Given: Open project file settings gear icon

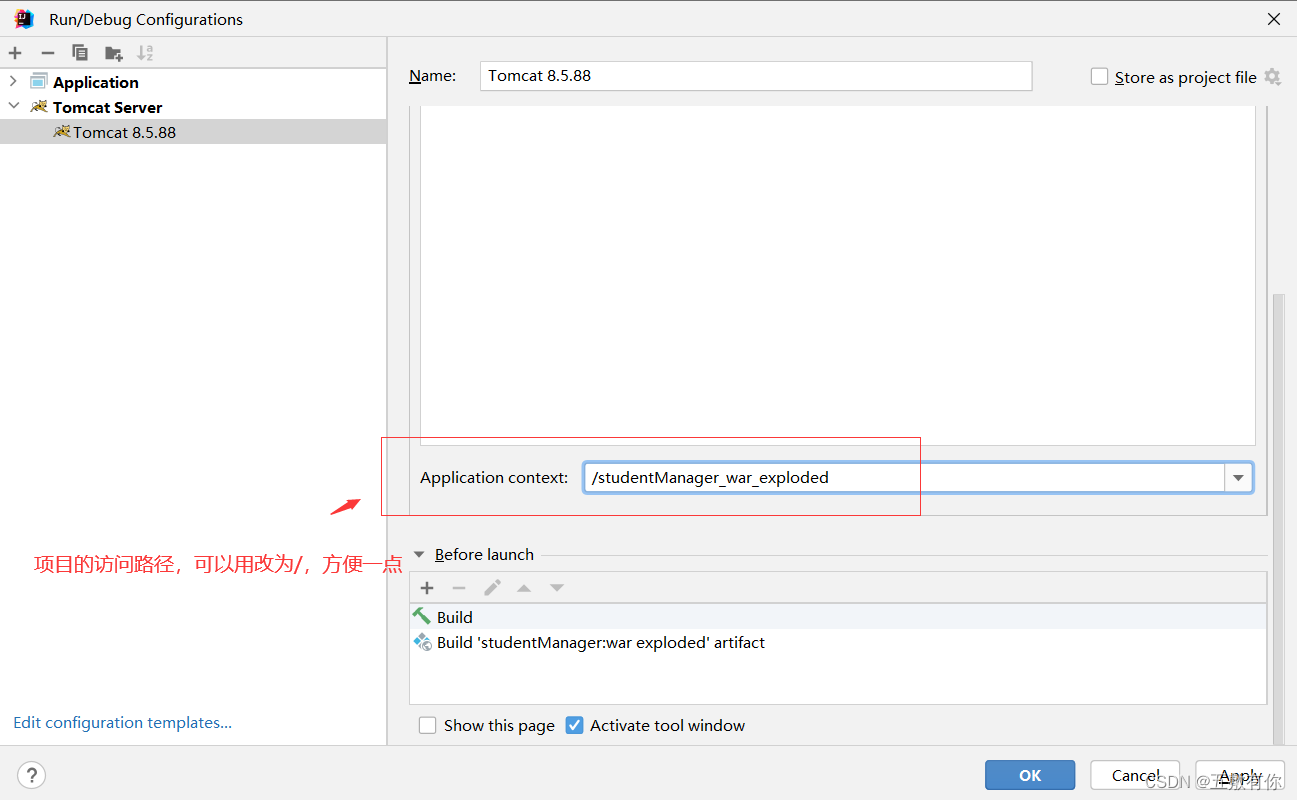Looking at the screenshot, I should (x=1272, y=77).
